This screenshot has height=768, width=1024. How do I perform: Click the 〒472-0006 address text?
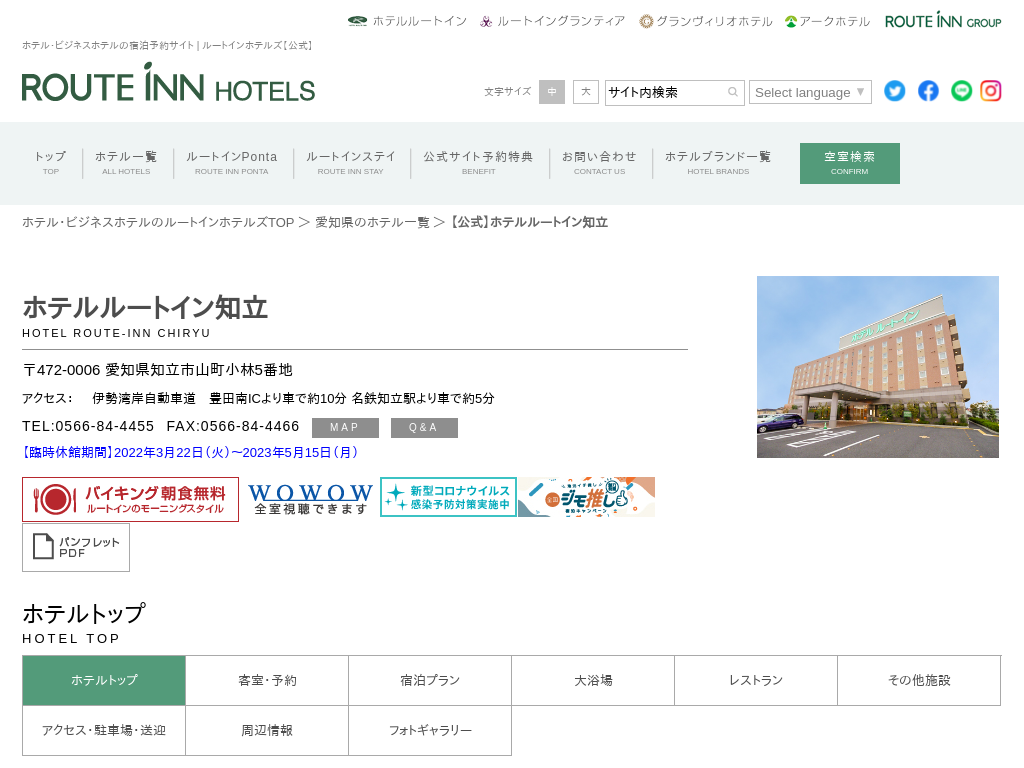pyautogui.click(x=157, y=370)
